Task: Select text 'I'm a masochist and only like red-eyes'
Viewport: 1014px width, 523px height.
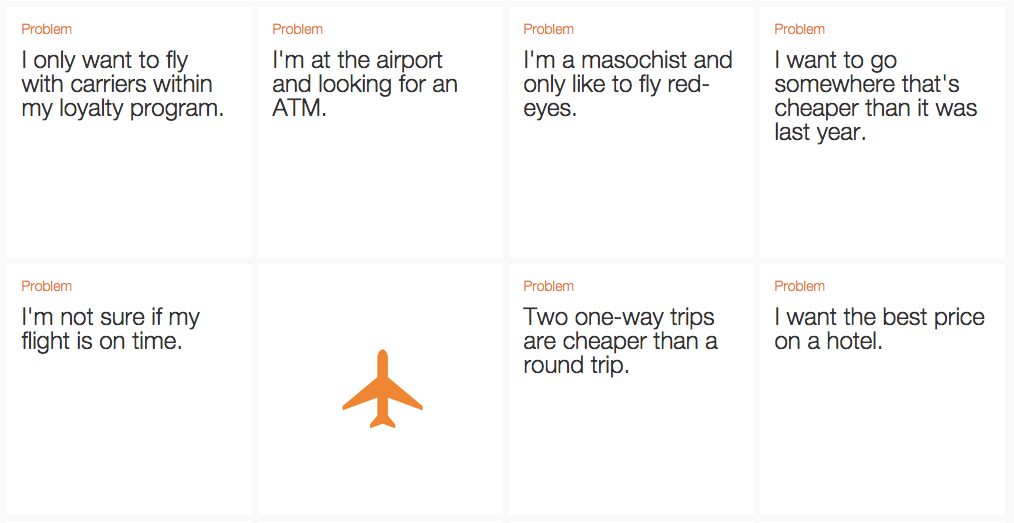Action: tap(627, 84)
